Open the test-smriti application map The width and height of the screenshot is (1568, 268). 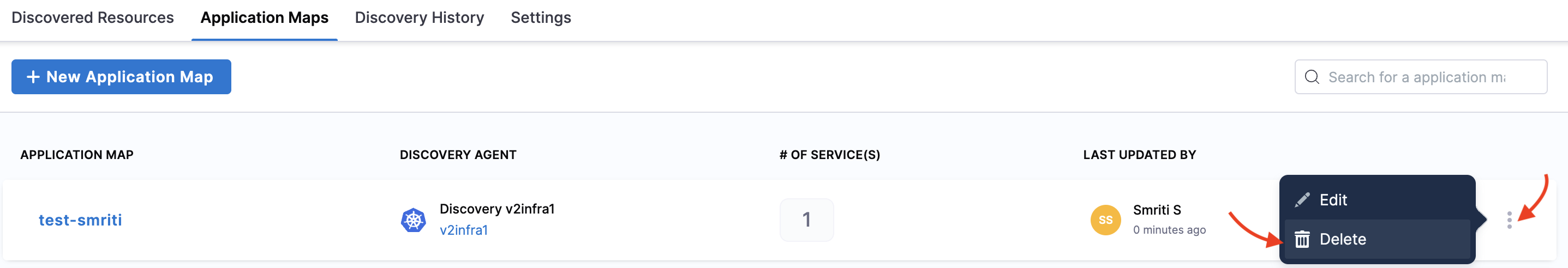pos(80,220)
